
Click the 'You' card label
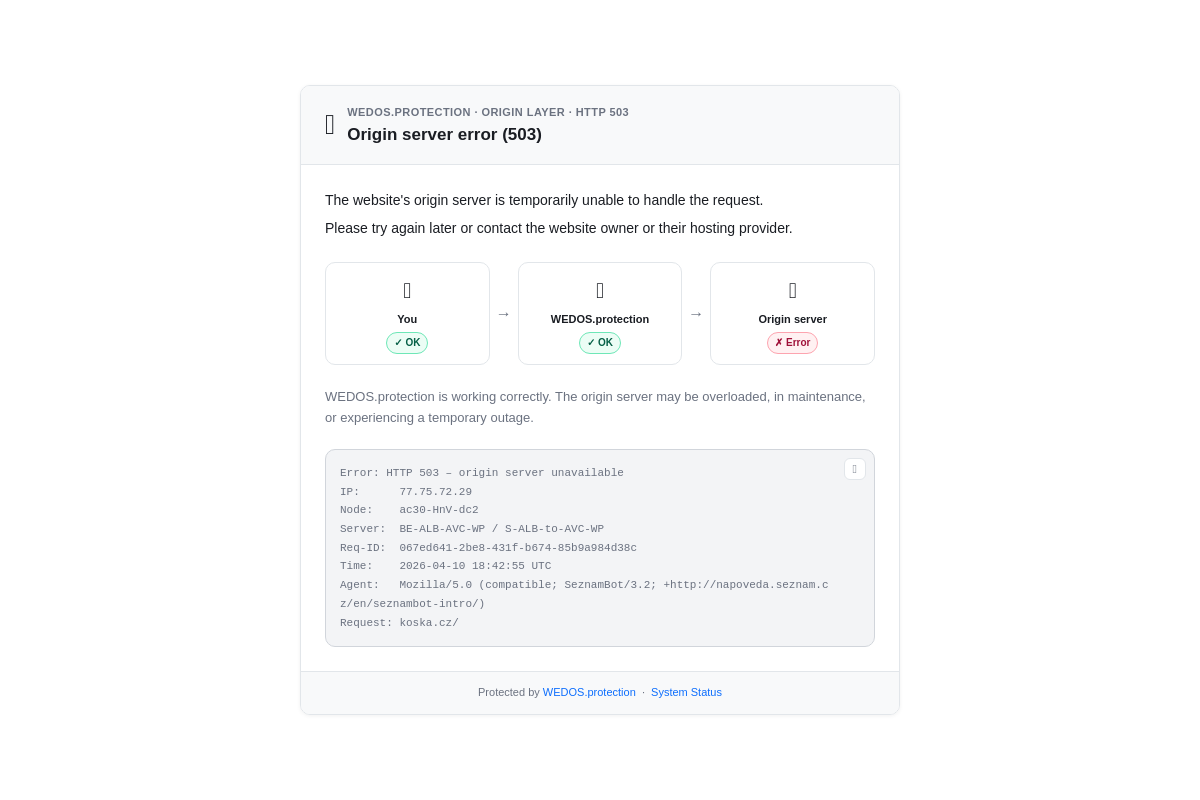(x=407, y=319)
